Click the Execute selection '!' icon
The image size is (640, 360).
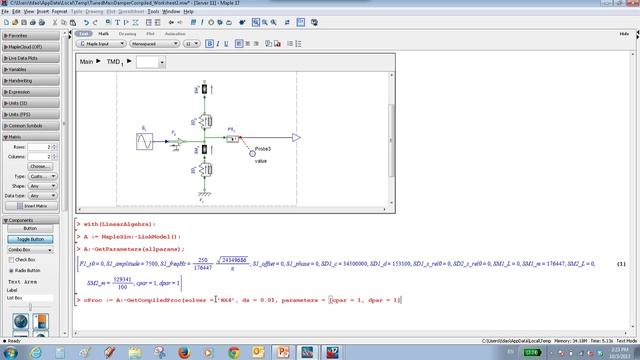pos(202,22)
